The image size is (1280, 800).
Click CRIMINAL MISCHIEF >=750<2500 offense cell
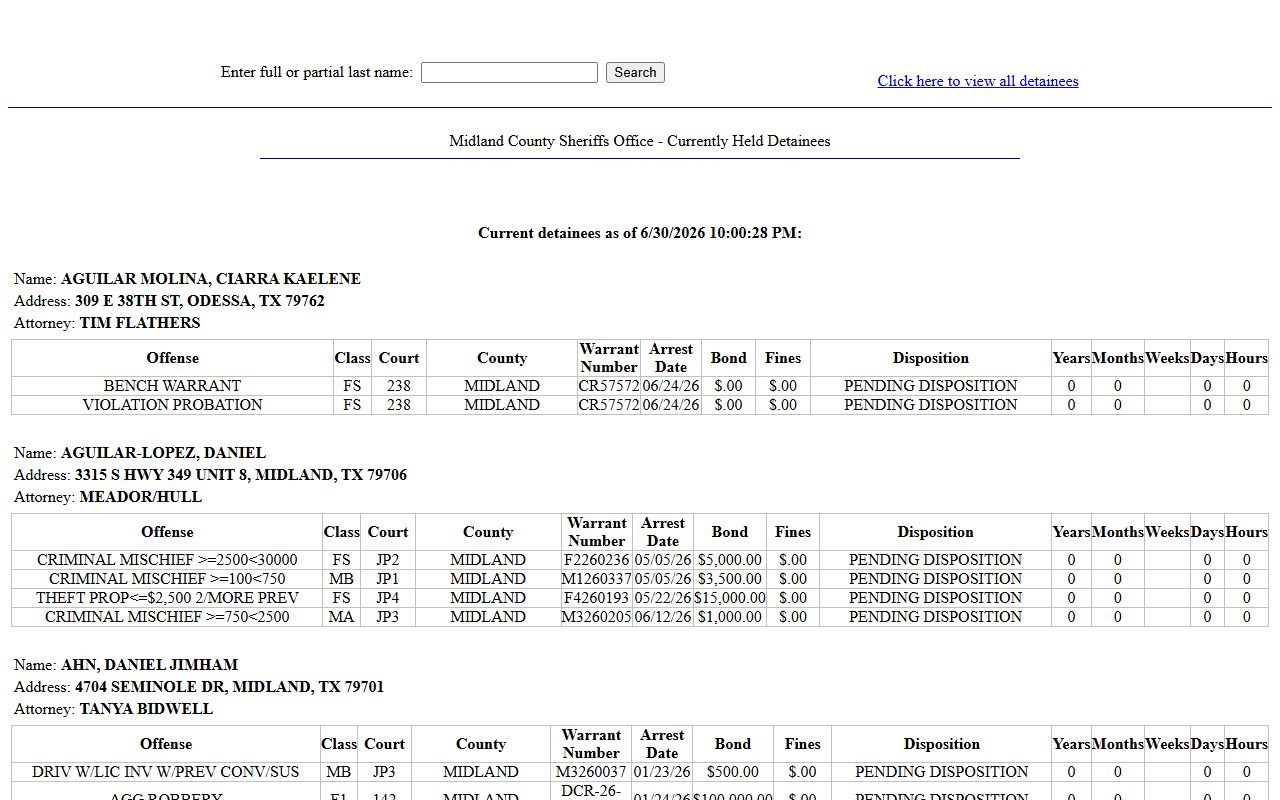tap(167, 617)
